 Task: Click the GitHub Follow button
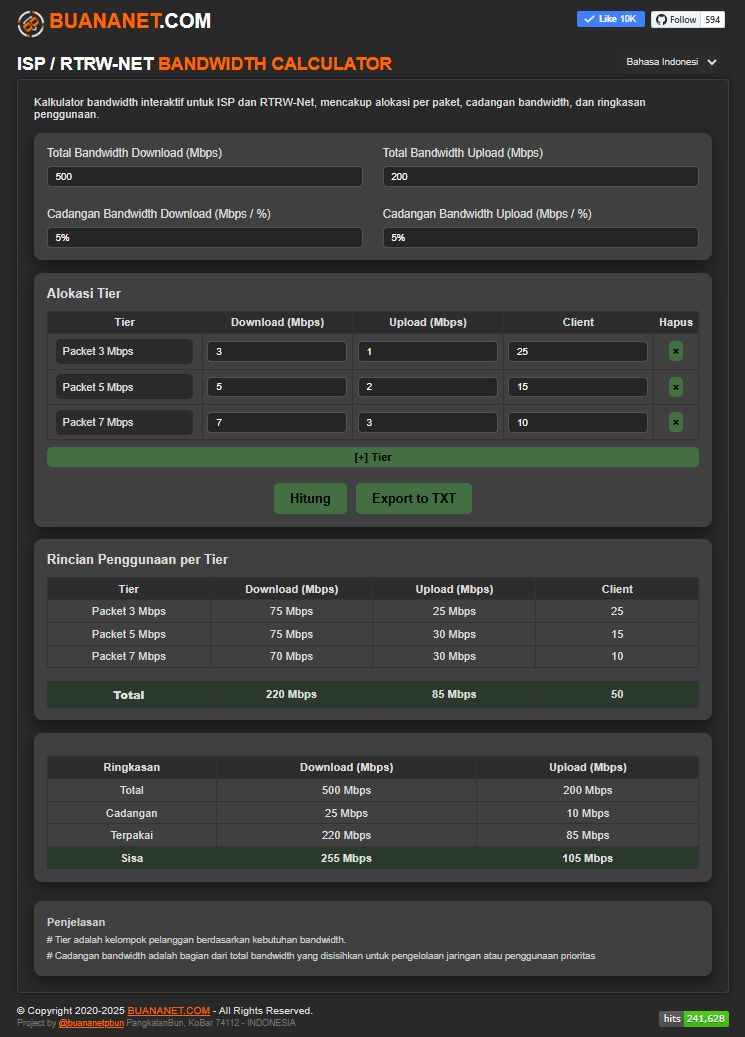tap(676, 19)
